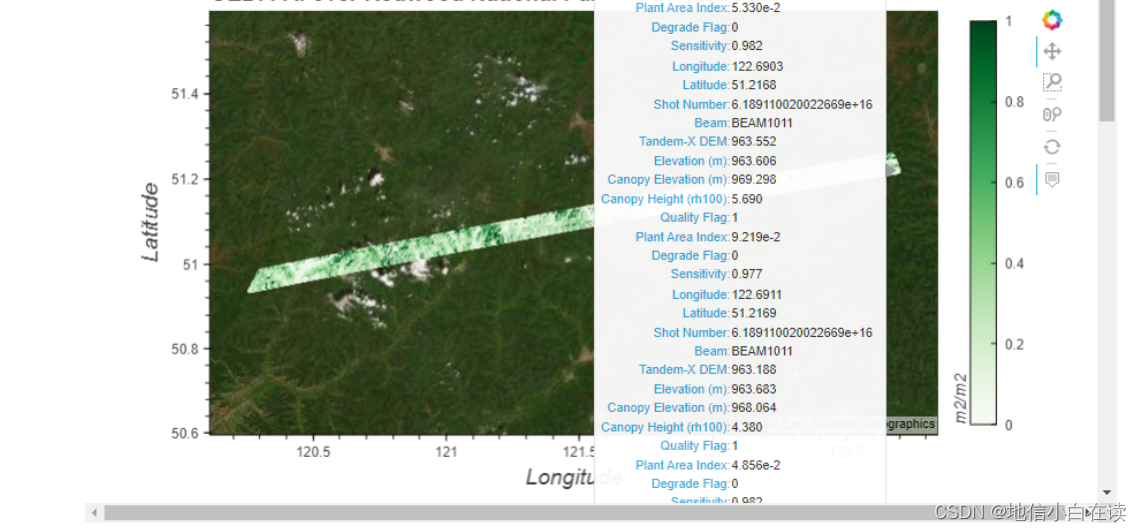Click the Plant Area Index value 5.330e-2

[755, 8]
